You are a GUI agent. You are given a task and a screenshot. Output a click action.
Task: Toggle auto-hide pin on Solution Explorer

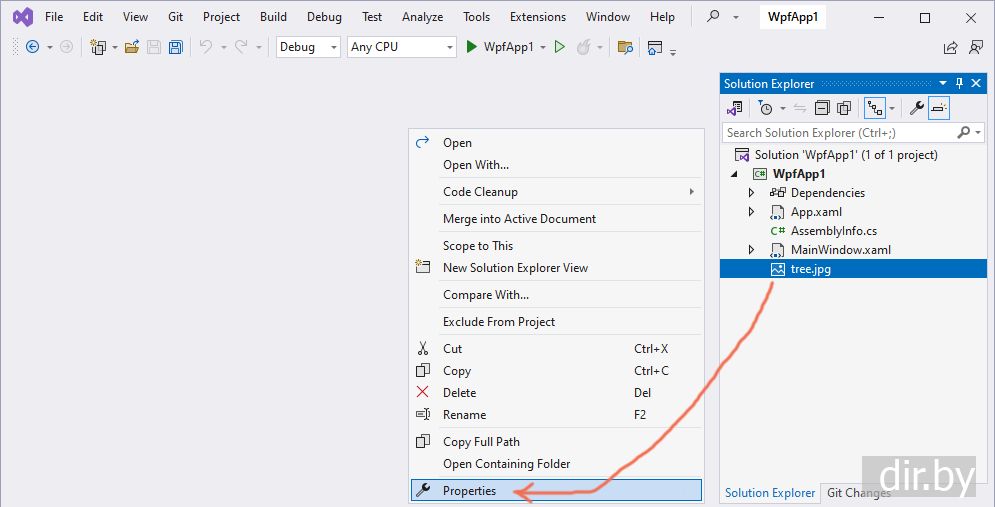point(960,84)
